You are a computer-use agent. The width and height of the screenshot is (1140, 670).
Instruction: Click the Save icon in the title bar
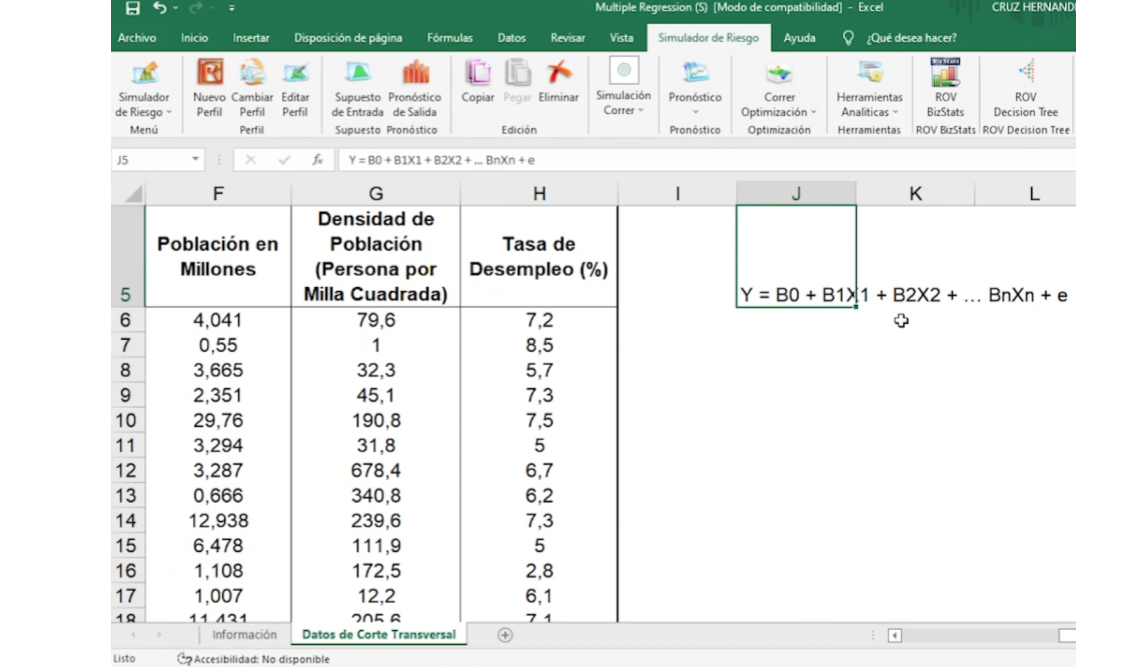point(132,8)
